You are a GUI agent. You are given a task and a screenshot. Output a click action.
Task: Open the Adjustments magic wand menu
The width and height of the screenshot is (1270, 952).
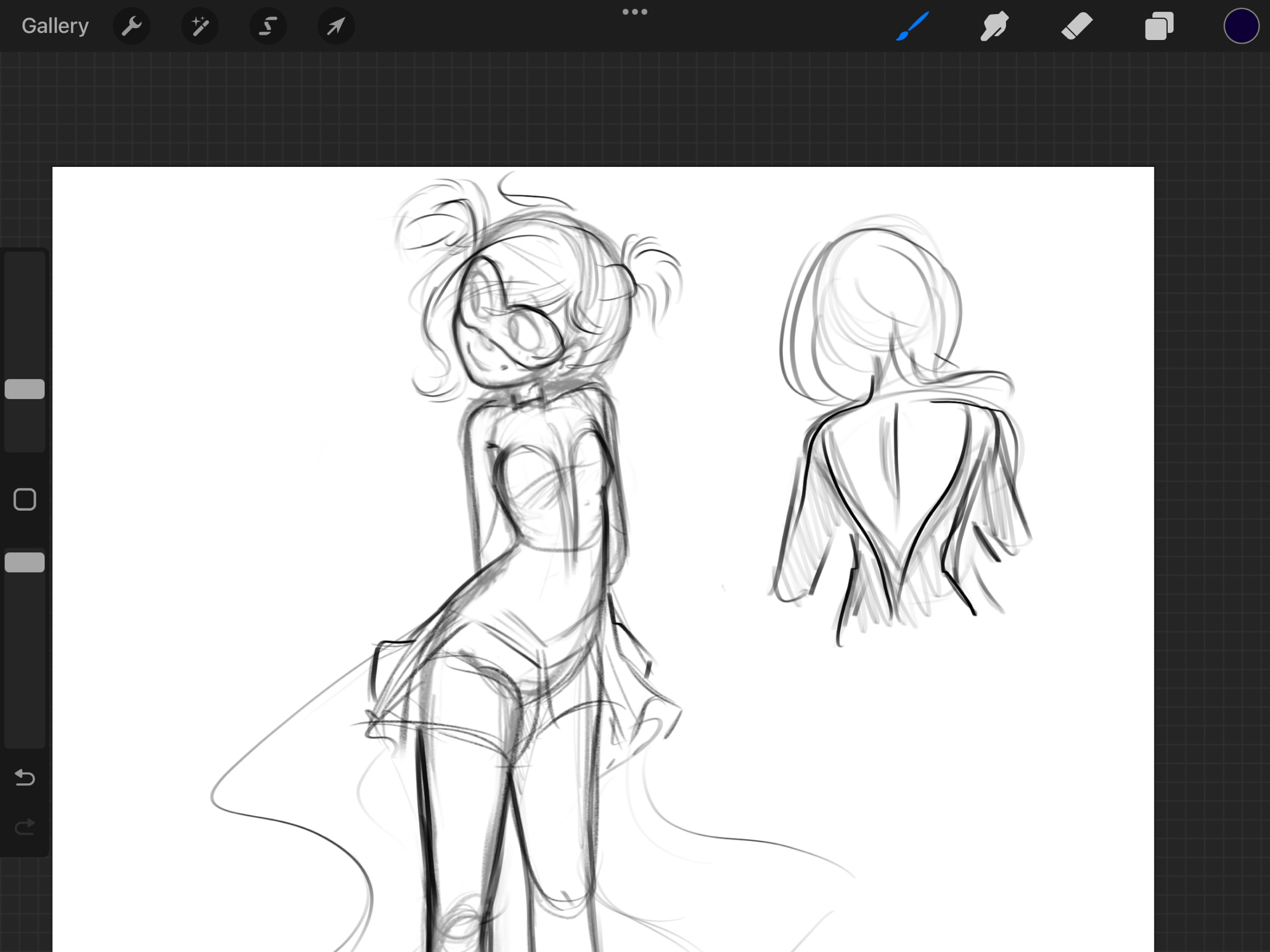(200, 26)
